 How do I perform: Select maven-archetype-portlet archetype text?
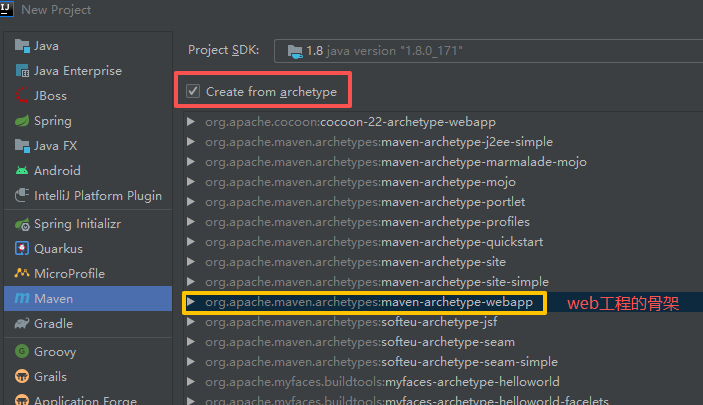(x=365, y=202)
